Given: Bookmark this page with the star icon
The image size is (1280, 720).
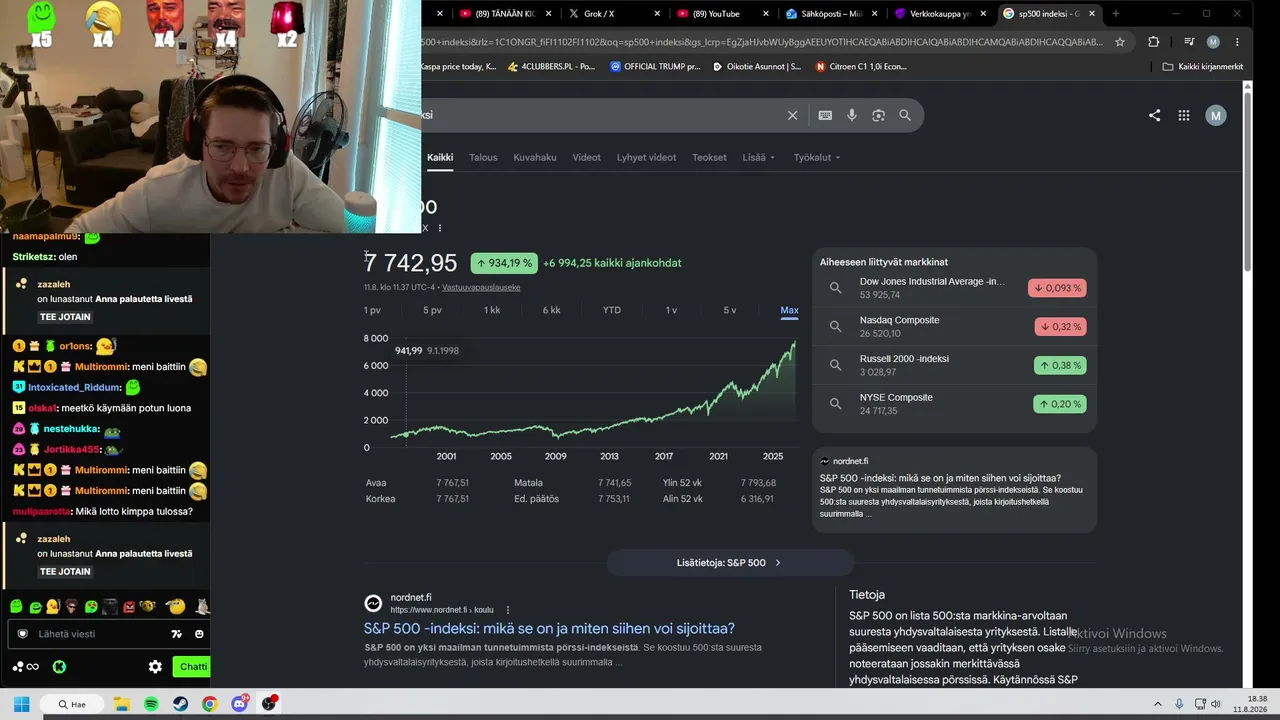Looking at the screenshot, I should pos(1120,42).
